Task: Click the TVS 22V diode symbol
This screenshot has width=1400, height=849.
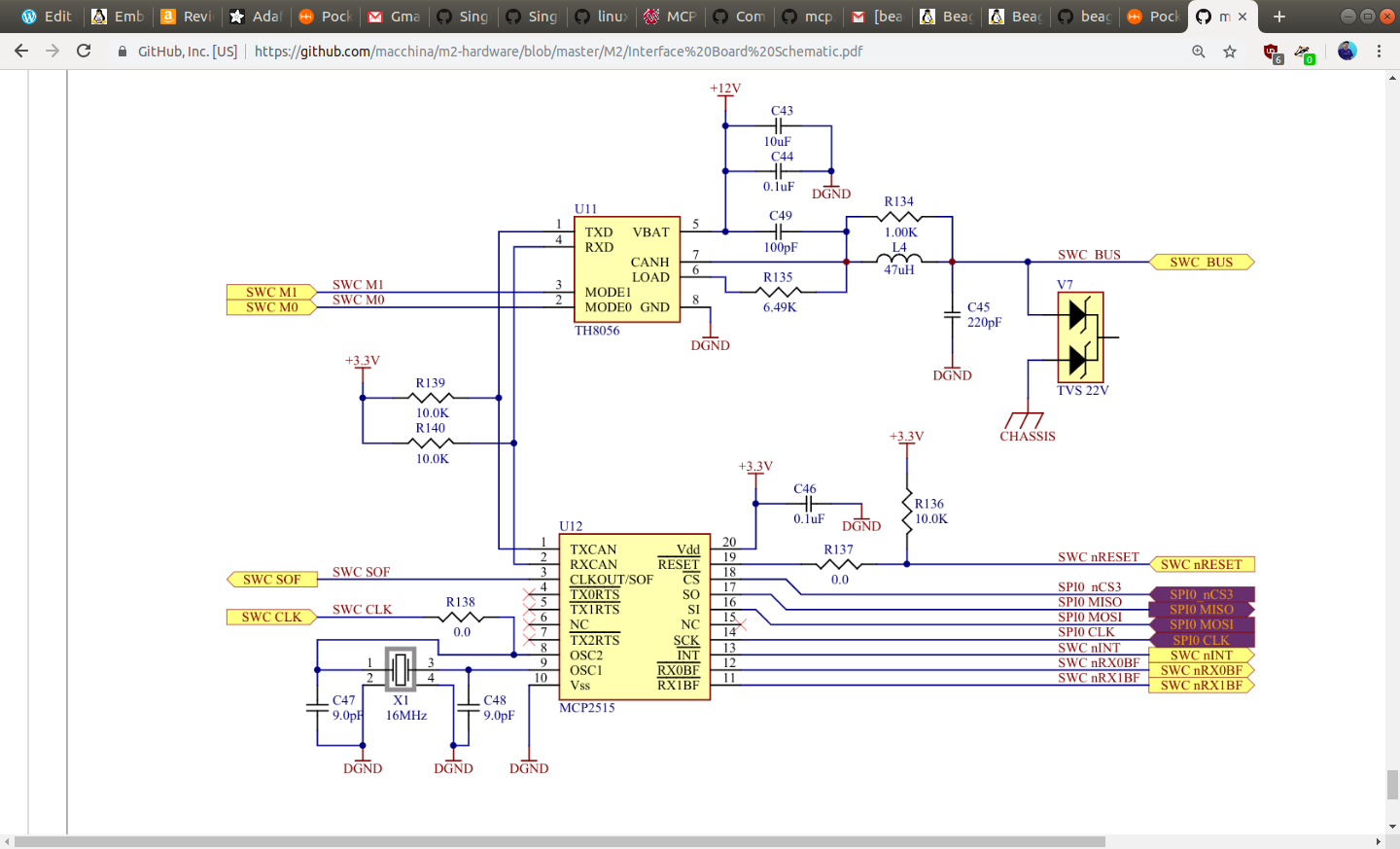Action: [x=1080, y=336]
